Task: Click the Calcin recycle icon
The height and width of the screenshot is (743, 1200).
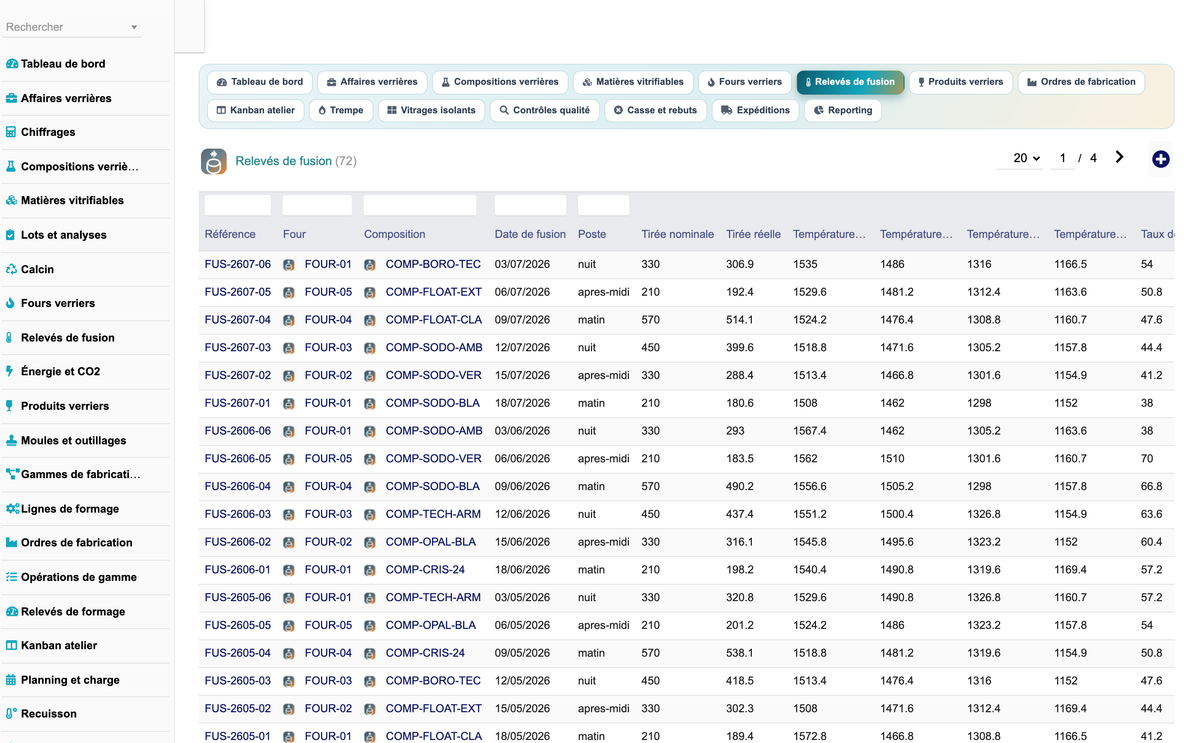Action: pos(12,269)
